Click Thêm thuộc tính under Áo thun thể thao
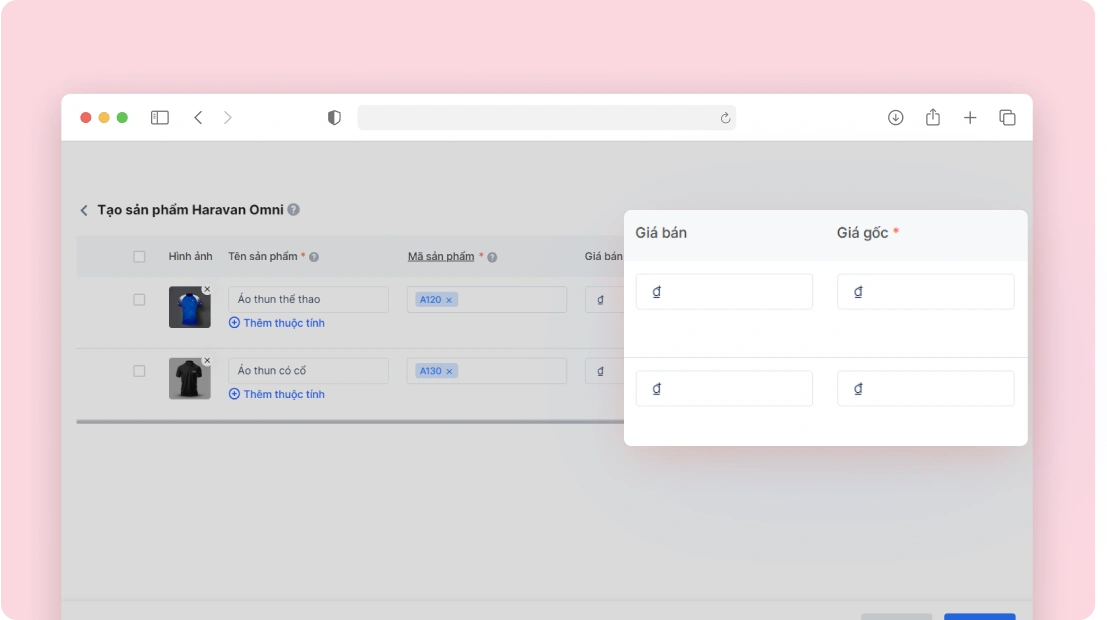Viewport: 1107px width, 620px height. tap(277, 323)
